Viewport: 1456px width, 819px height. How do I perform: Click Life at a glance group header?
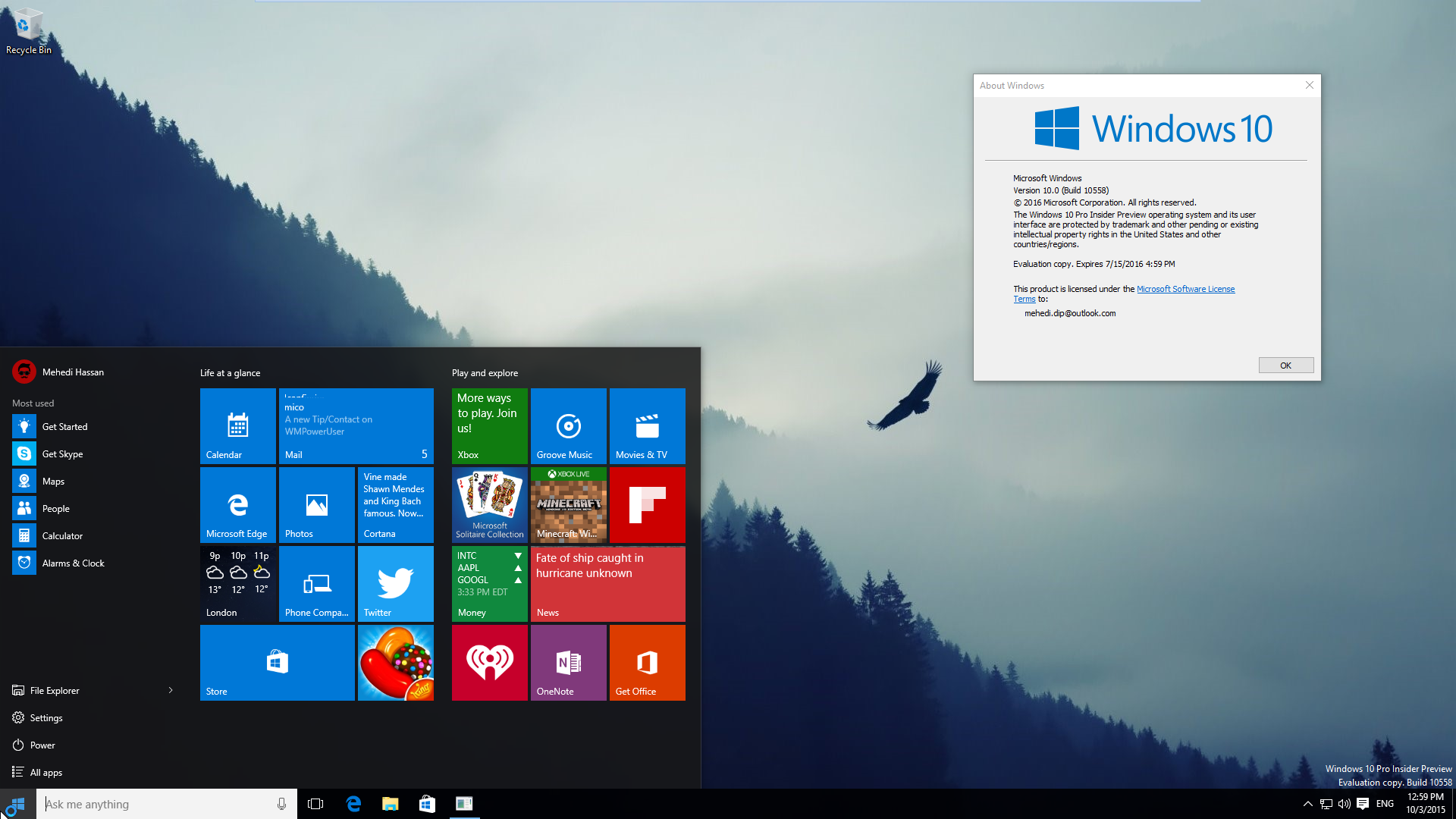pos(230,372)
